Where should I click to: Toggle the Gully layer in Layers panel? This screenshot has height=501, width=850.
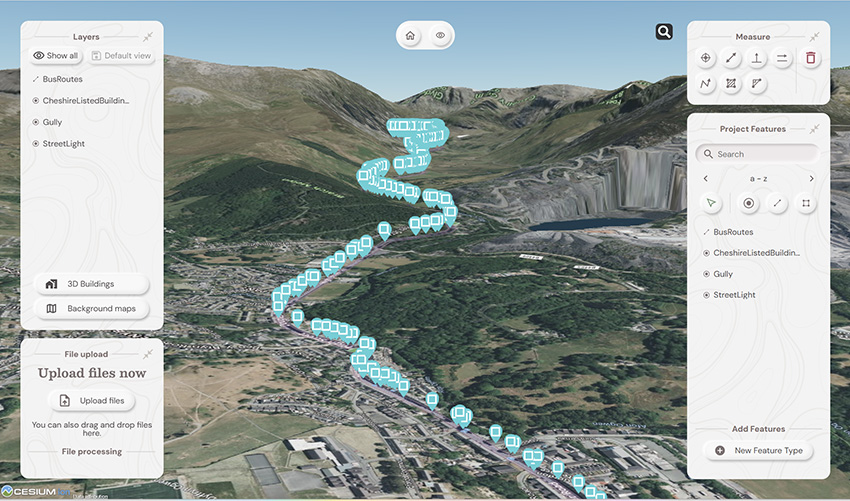point(52,122)
